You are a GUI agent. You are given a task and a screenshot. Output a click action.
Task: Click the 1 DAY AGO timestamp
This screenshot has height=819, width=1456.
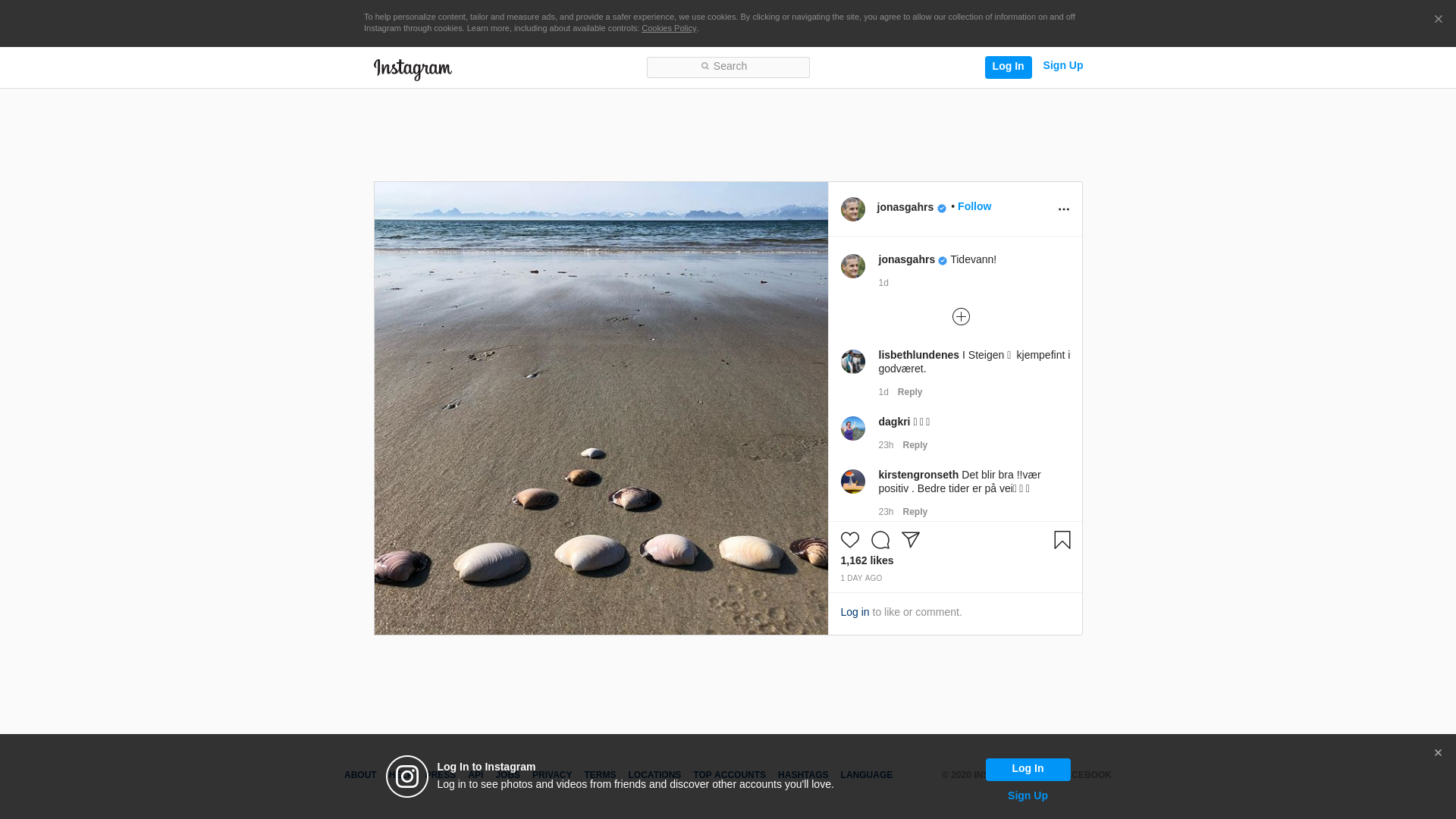[x=861, y=579]
